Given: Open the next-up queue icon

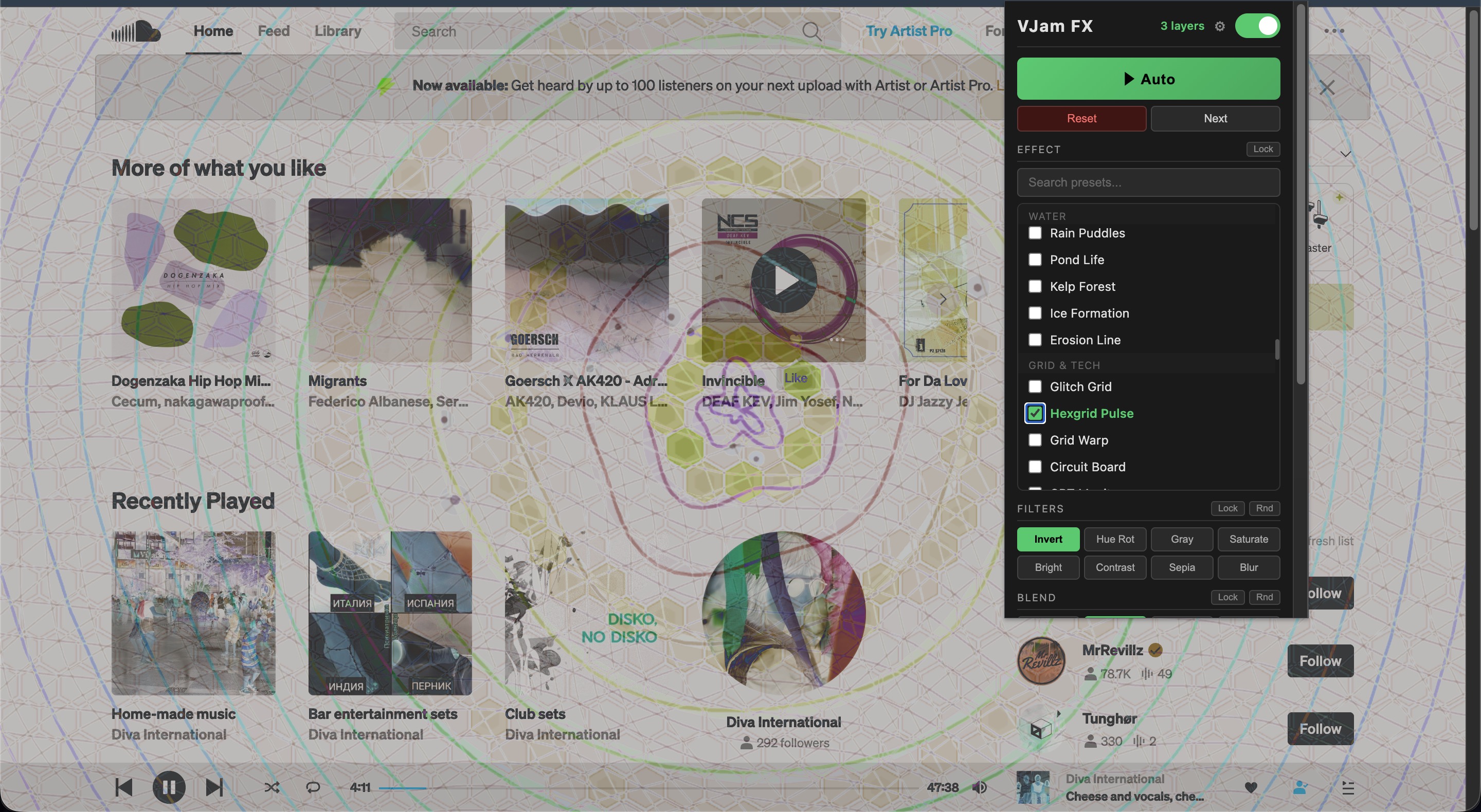Looking at the screenshot, I should point(1348,787).
